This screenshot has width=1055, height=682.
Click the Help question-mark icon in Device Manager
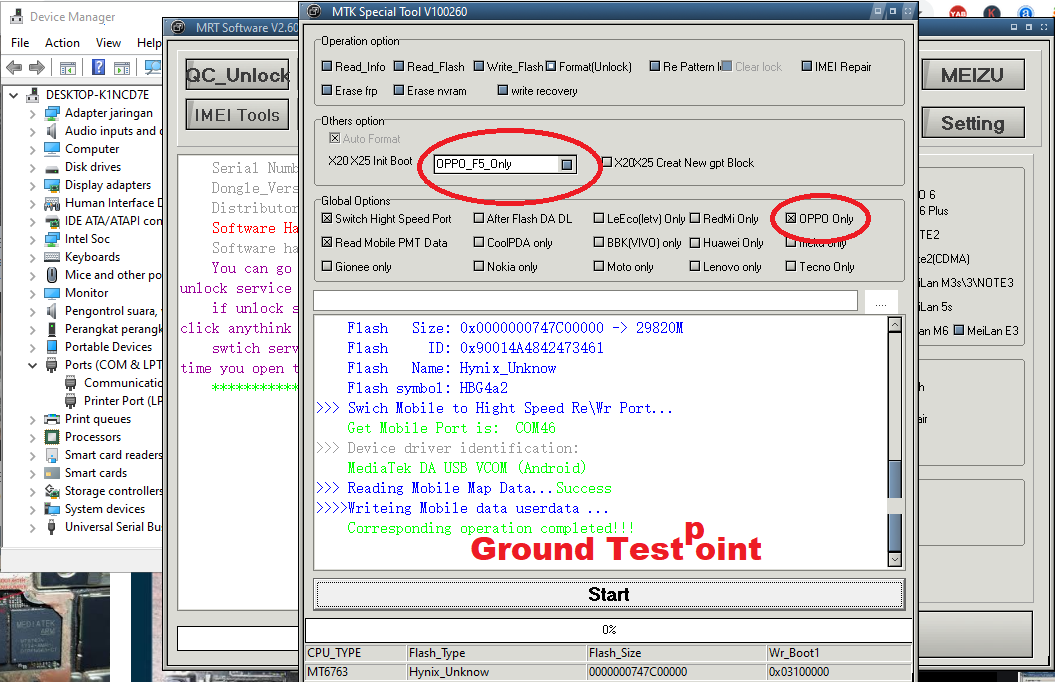pyautogui.click(x=98, y=67)
